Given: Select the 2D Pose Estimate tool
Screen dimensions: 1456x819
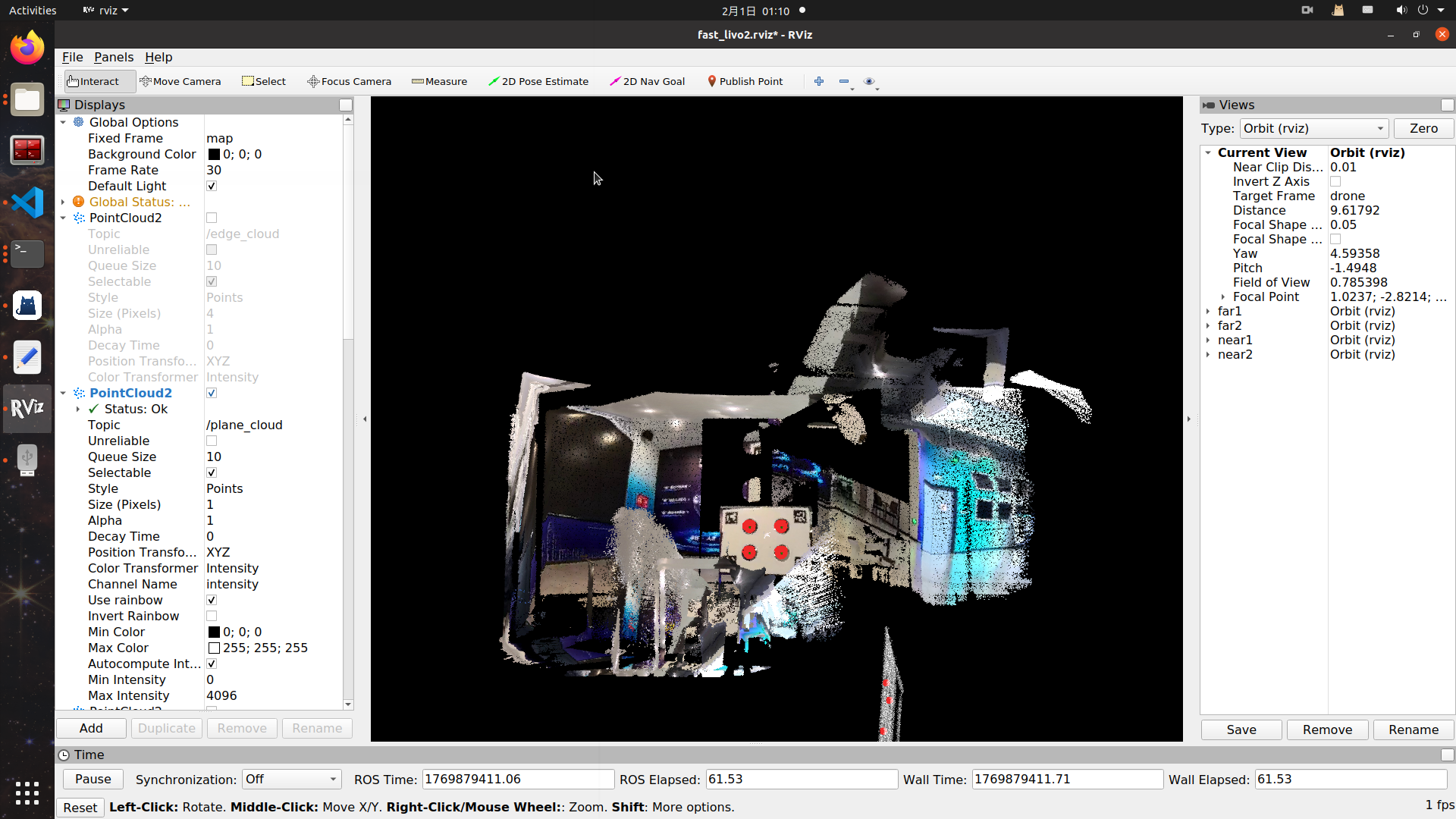Looking at the screenshot, I should (538, 81).
